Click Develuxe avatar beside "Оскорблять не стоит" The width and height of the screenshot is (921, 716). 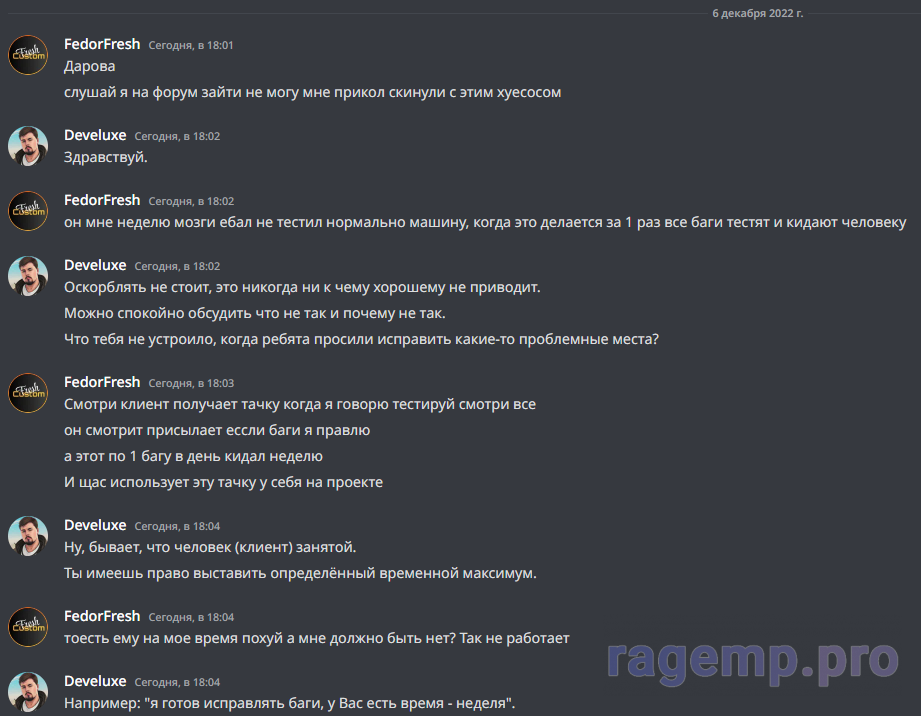click(28, 276)
